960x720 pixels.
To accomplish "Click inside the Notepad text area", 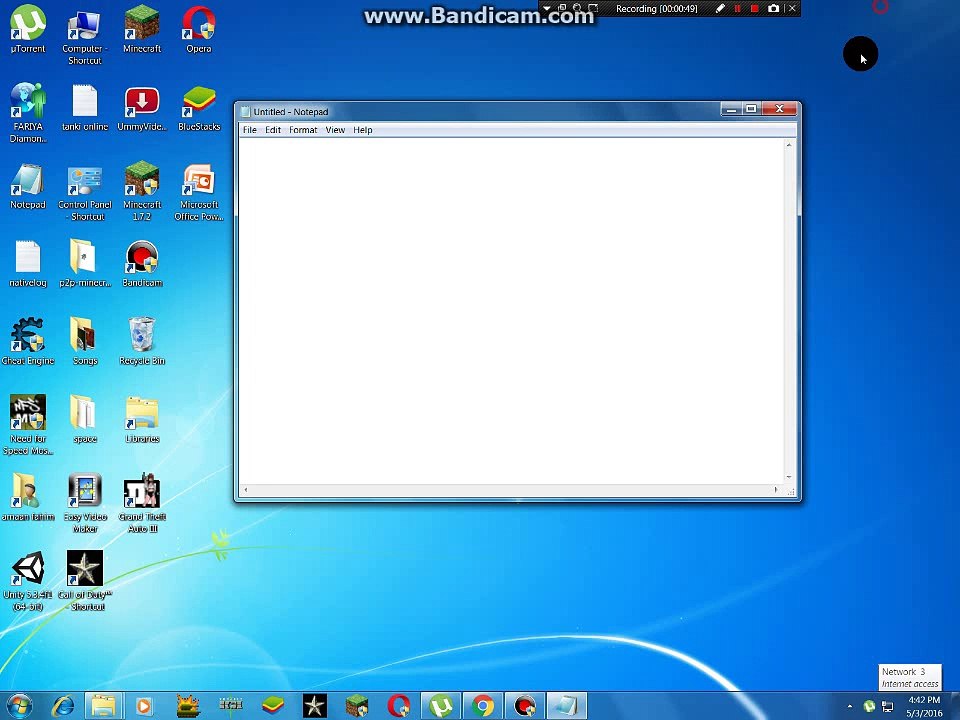I will (x=511, y=311).
